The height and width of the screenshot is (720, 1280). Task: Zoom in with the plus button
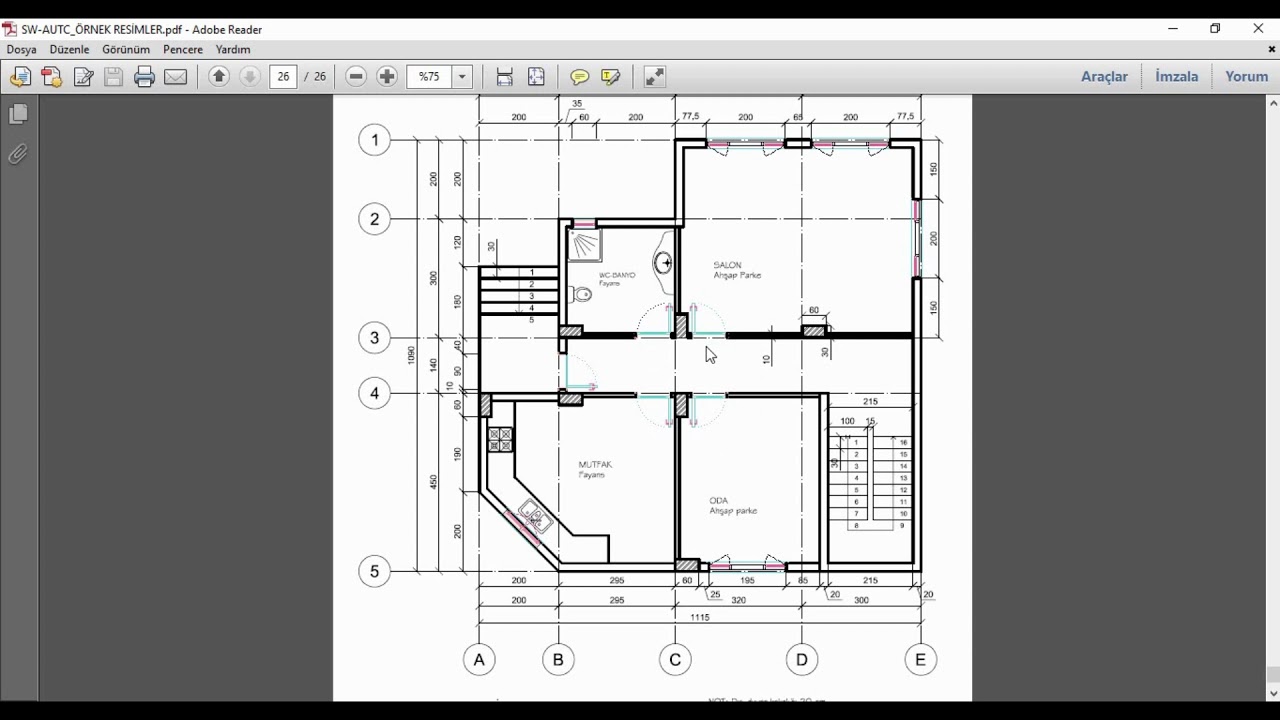(x=387, y=76)
